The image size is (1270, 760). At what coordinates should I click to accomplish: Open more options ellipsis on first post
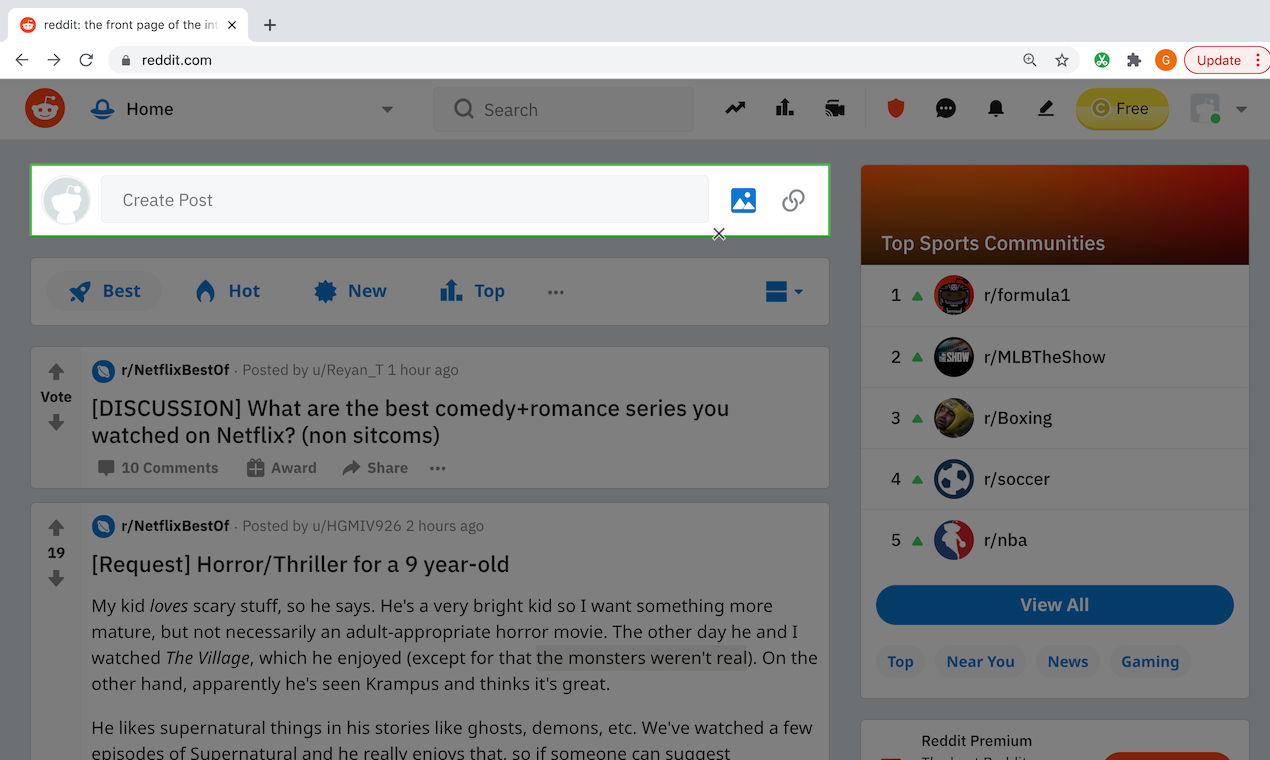pos(438,468)
